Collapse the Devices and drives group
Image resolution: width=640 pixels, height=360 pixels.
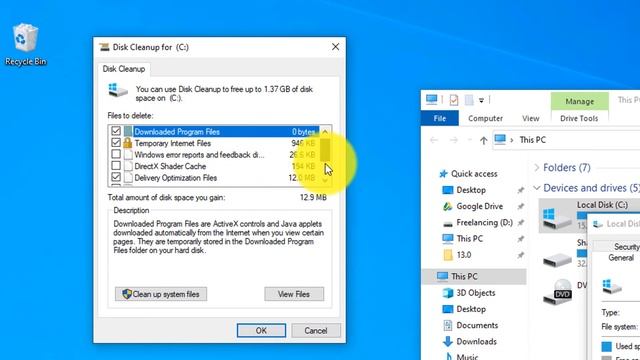[537, 188]
